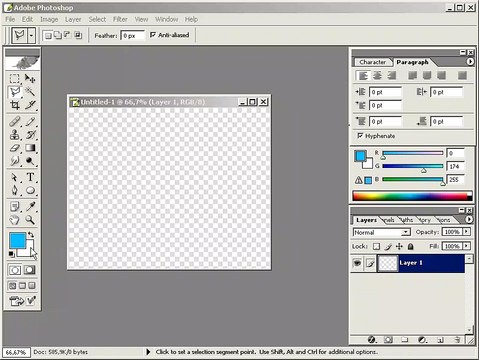
Task: Select the Pen tool
Action: (x=14, y=190)
